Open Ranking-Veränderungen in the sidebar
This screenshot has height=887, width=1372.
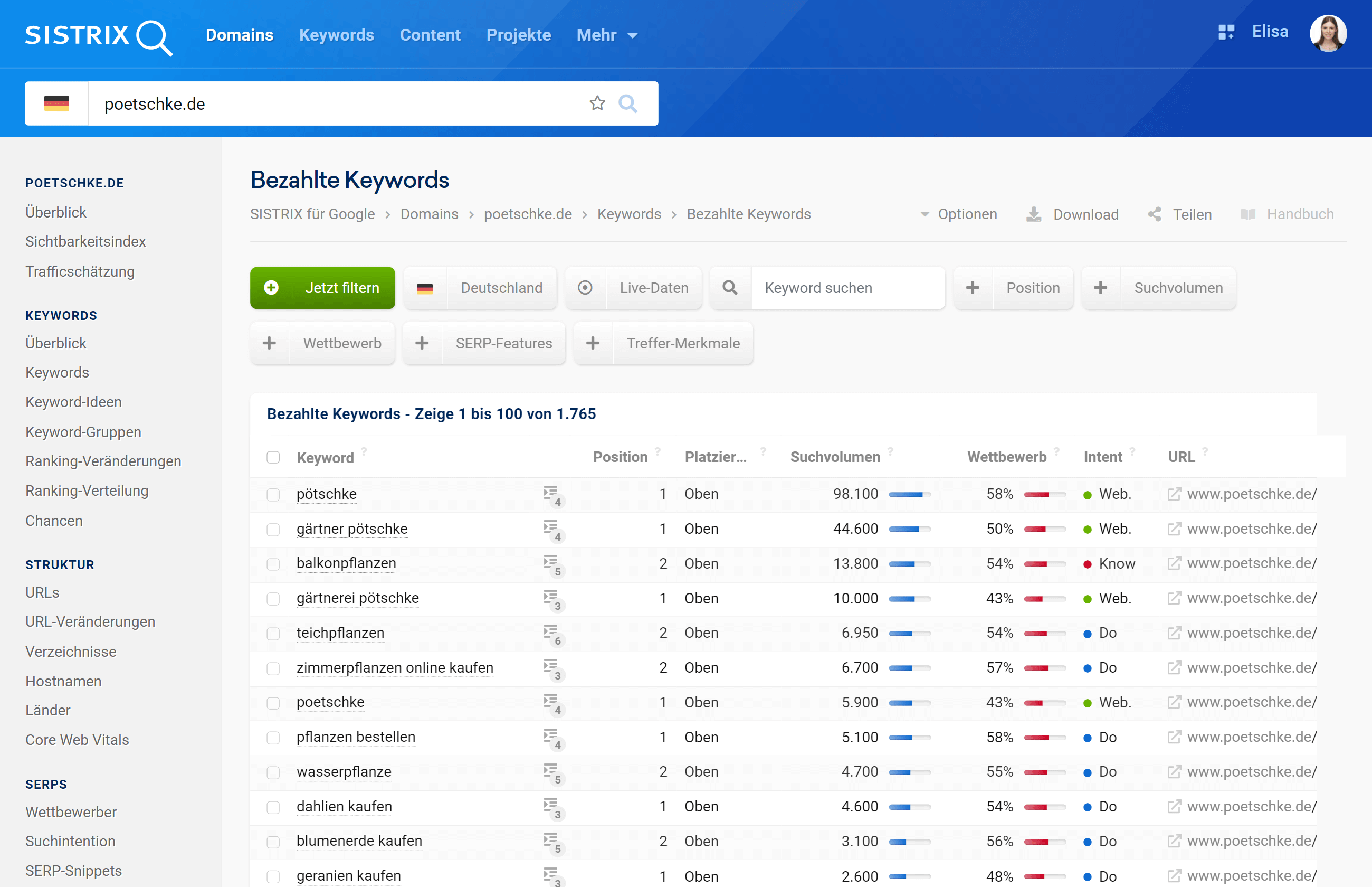click(x=103, y=461)
